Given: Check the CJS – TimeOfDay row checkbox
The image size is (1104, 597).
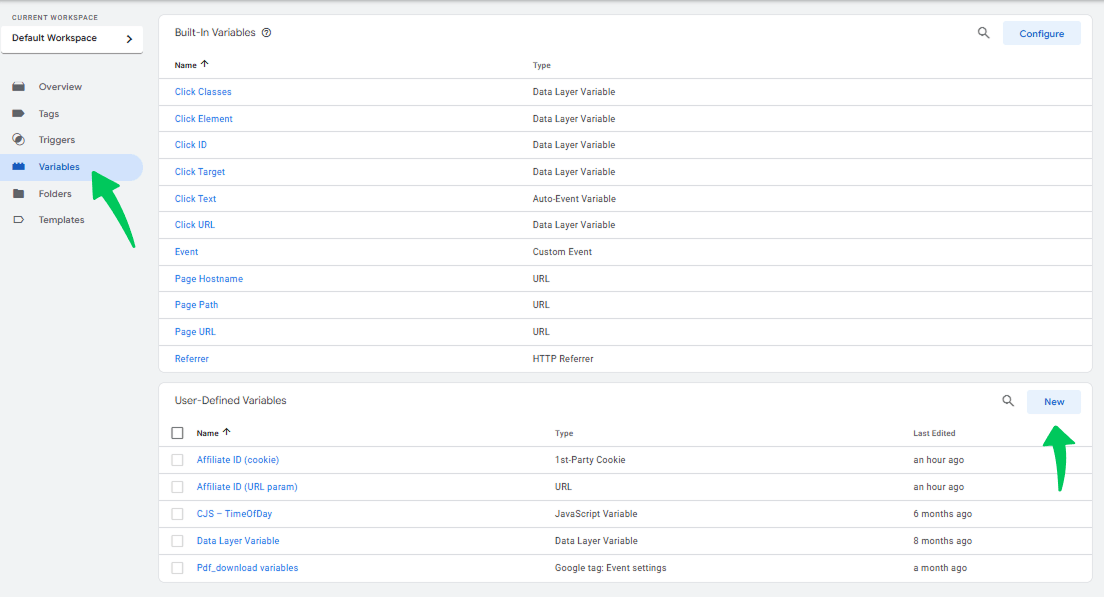Looking at the screenshot, I should [177, 514].
